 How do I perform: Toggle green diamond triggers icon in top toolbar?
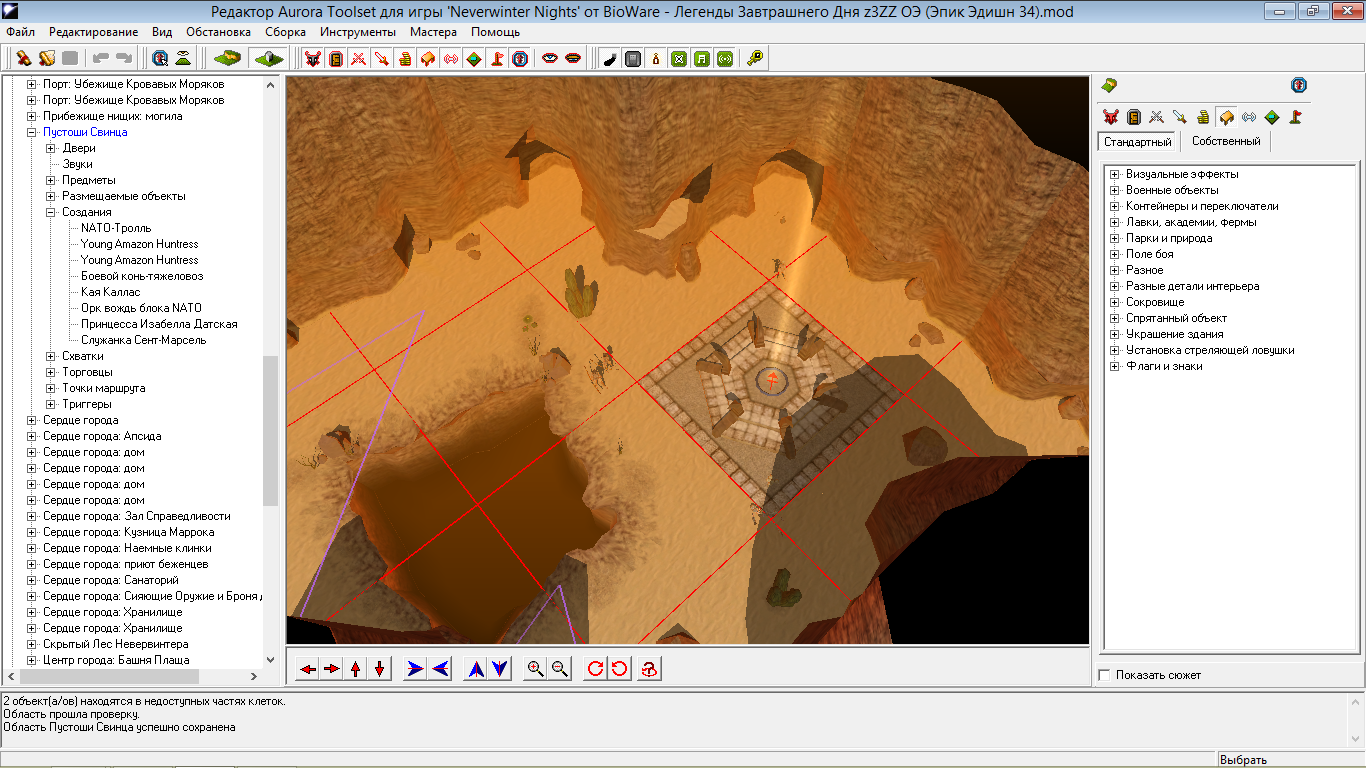pyautogui.click(x=473, y=59)
